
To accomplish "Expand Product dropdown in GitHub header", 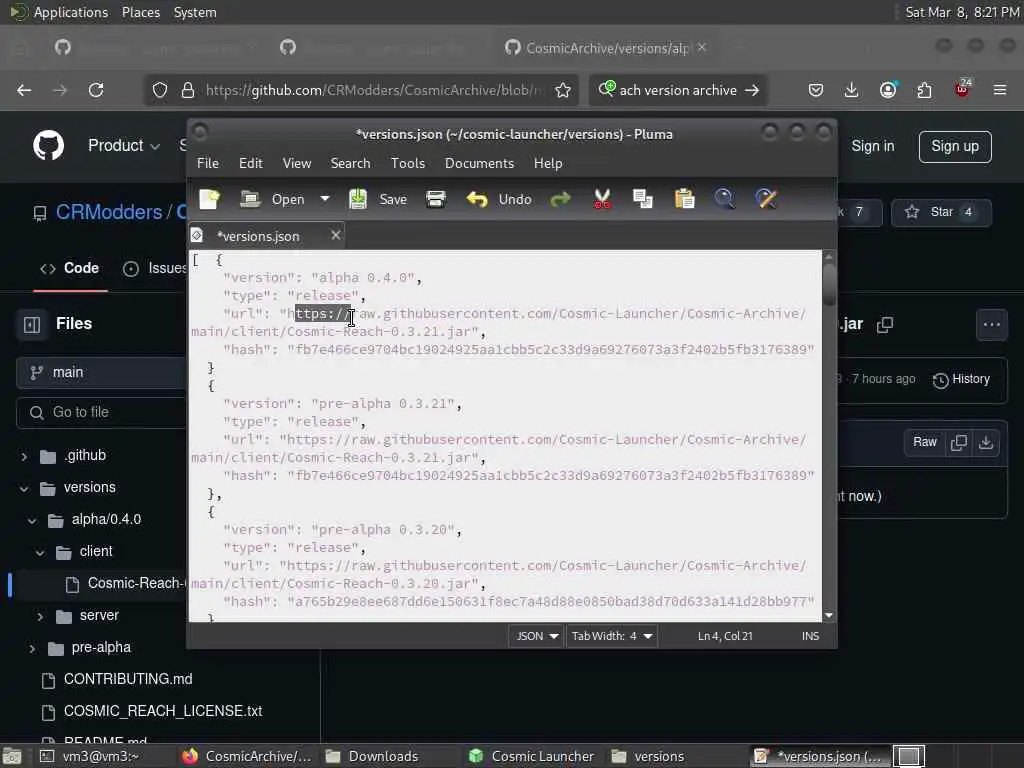I will pos(124,146).
